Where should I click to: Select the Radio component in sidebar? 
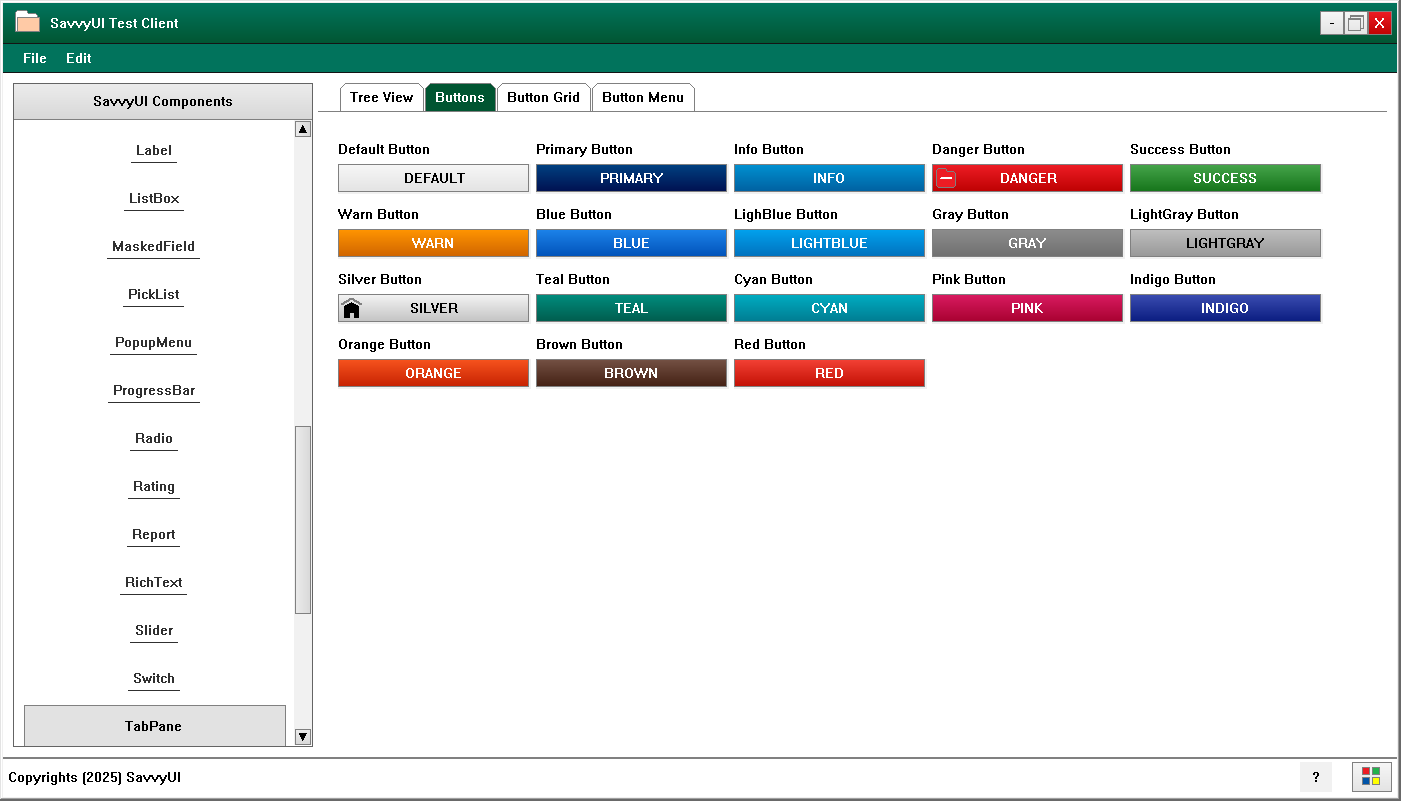click(x=154, y=439)
